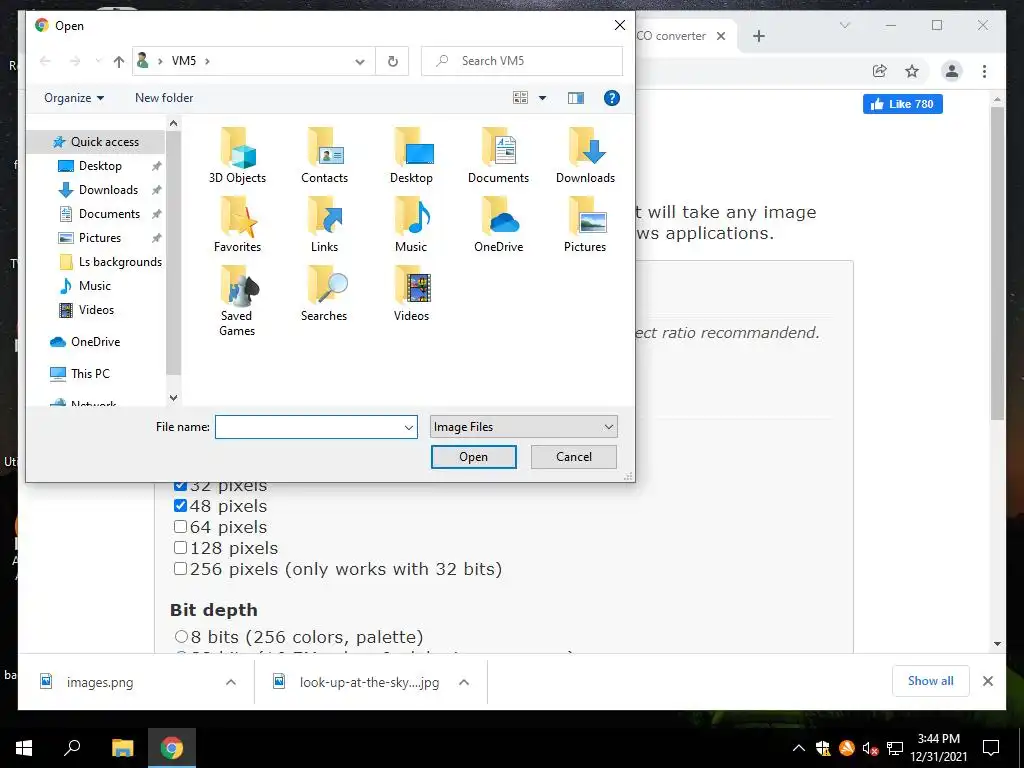Select the Videos folder in file list
This screenshot has width=1024, height=768.
tap(411, 294)
